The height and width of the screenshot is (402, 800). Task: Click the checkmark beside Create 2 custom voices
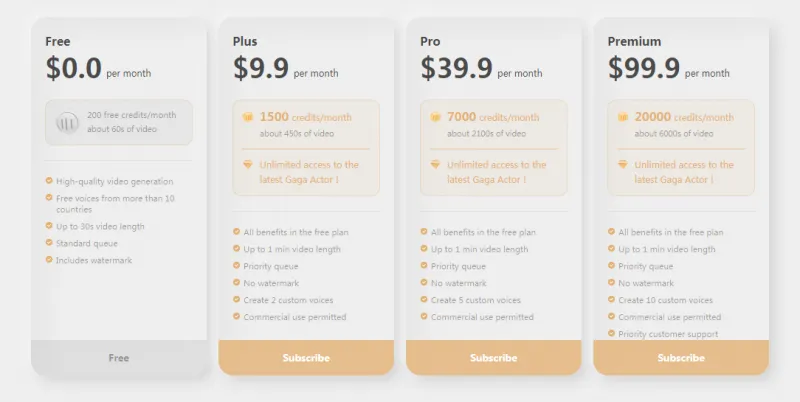pos(236,300)
